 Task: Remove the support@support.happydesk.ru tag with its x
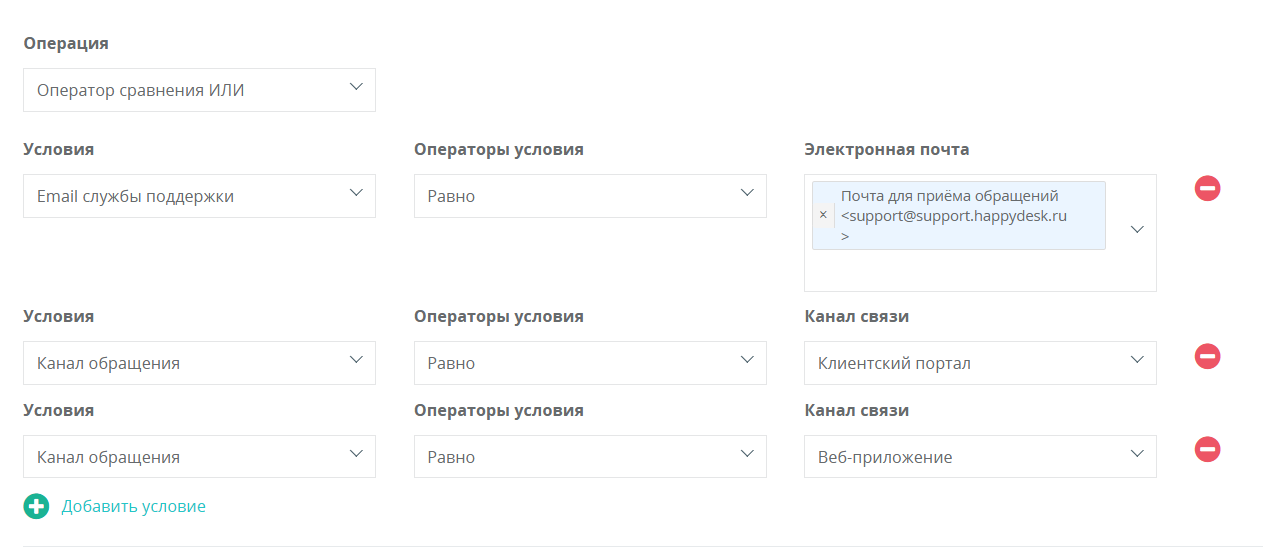coord(823,215)
